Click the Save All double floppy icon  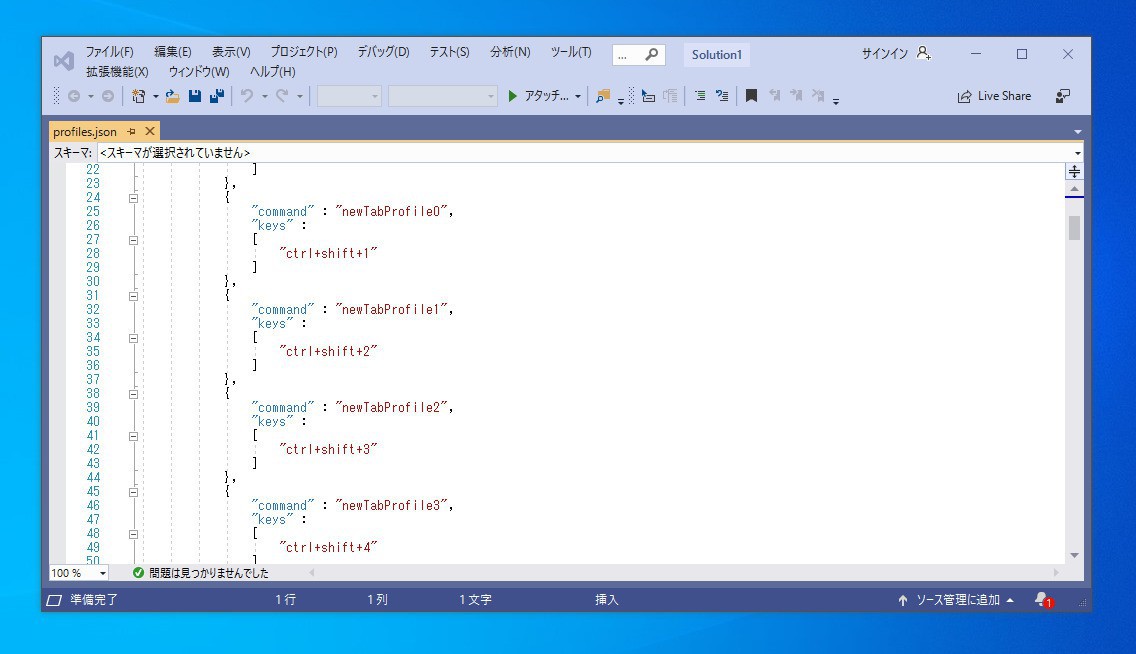pos(217,96)
